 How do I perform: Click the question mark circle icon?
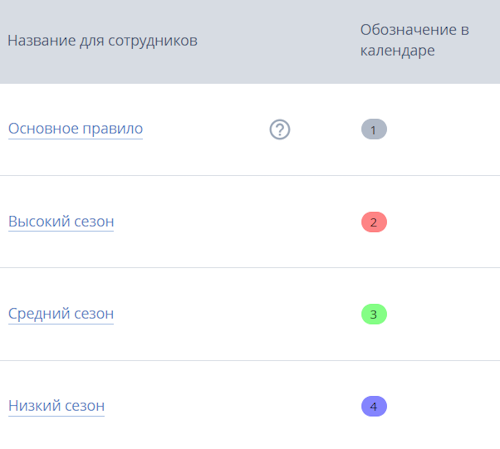click(280, 129)
